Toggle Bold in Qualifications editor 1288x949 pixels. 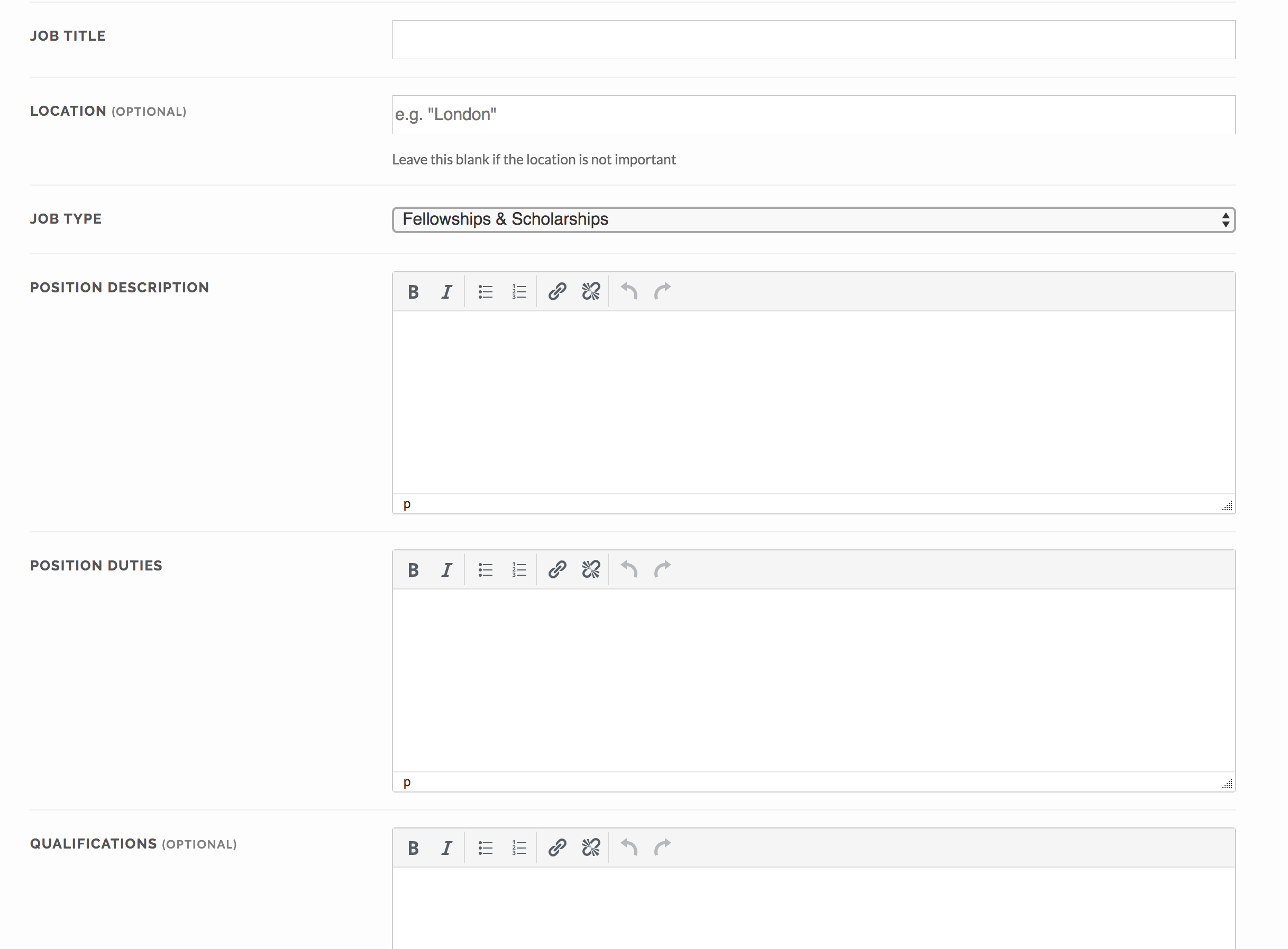coord(413,848)
